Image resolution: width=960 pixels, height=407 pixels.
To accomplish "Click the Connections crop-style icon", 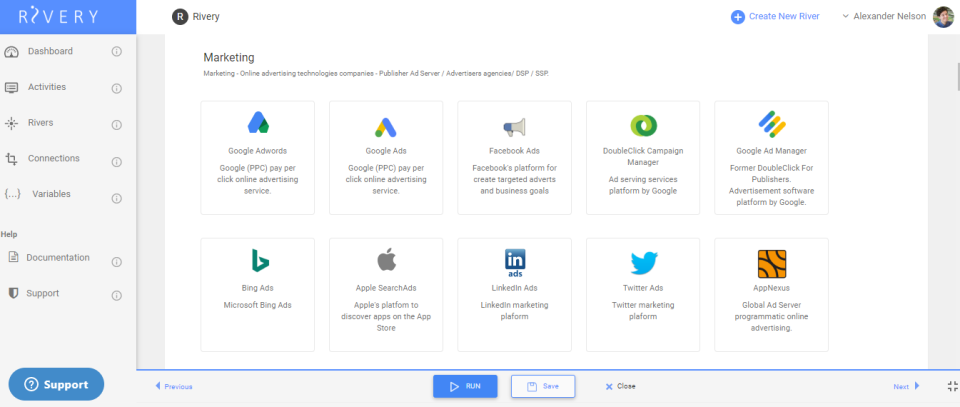I will 12,159.
